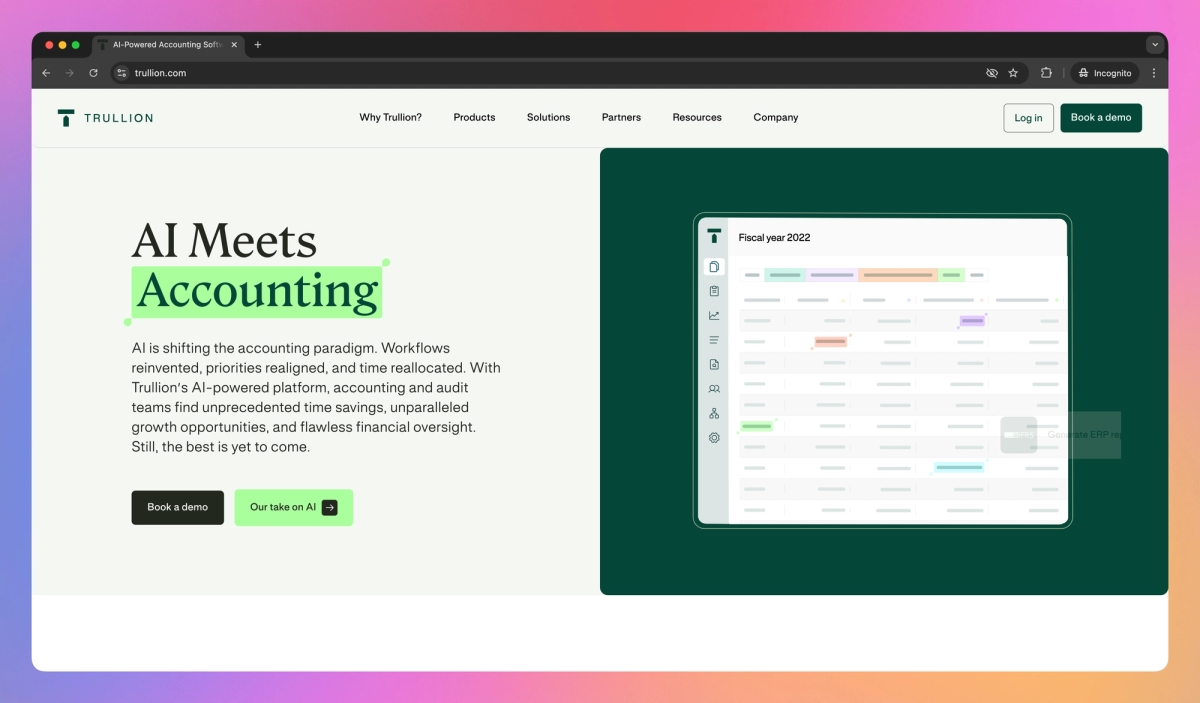This screenshot has width=1200, height=703.
Task: Click Our take on AI button
Action: pyautogui.click(x=294, y=507)
